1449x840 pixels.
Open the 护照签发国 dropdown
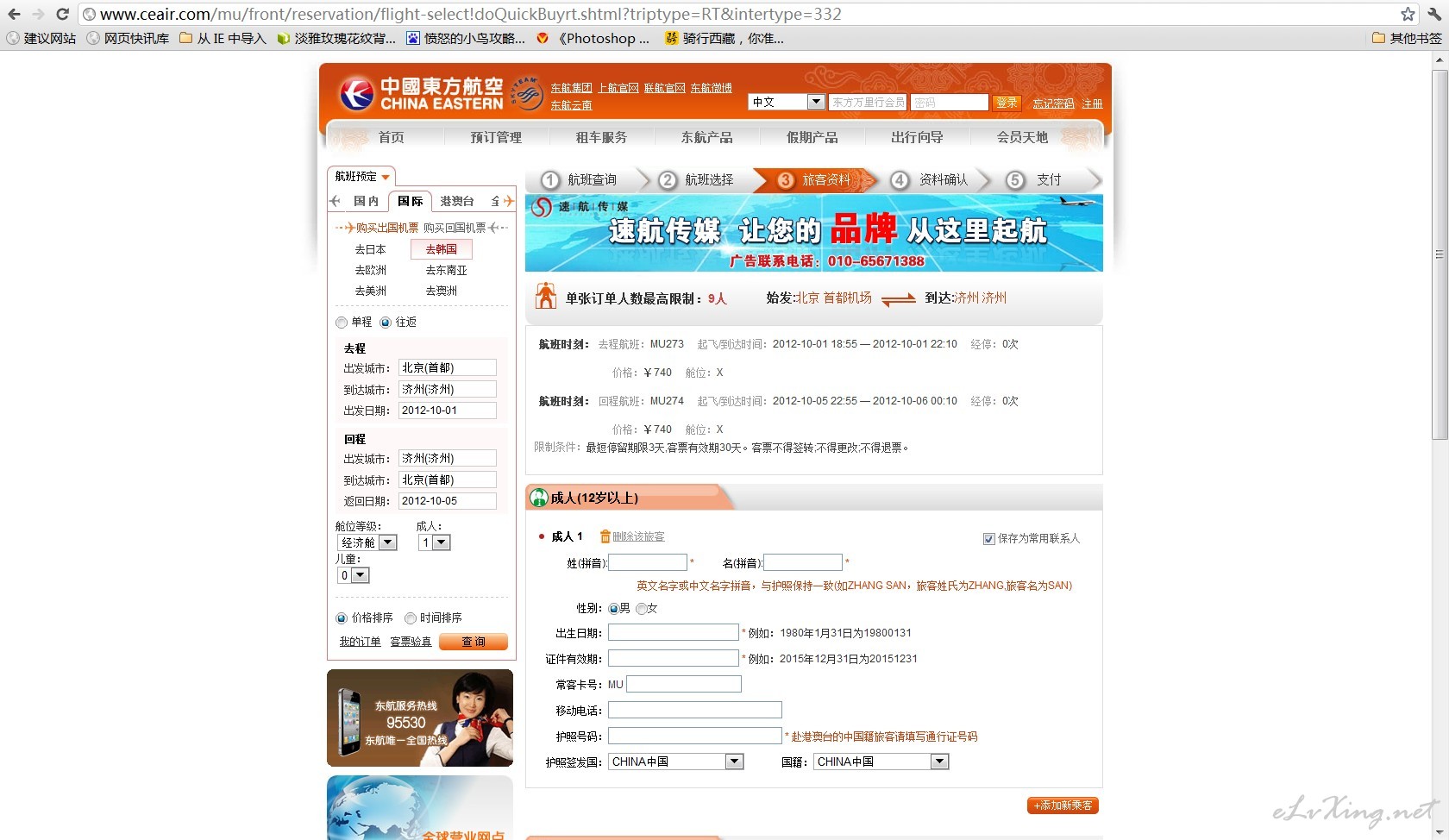click(676, 762)
